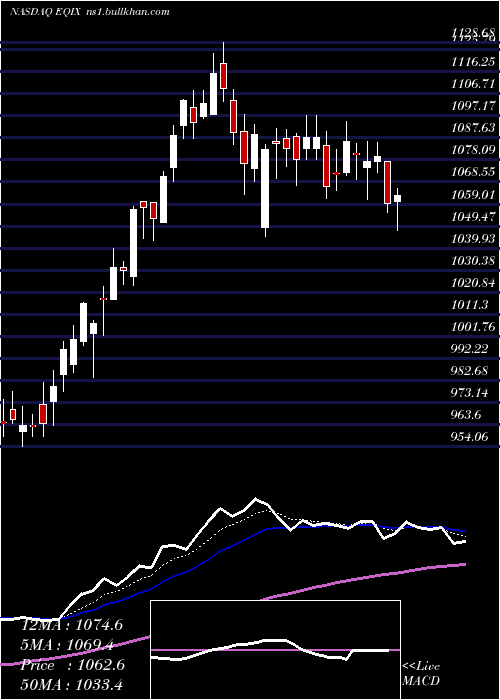Click the 1059.01 price axis label
Viewport: 500px width, 700px height.
[x=473, y=194]
